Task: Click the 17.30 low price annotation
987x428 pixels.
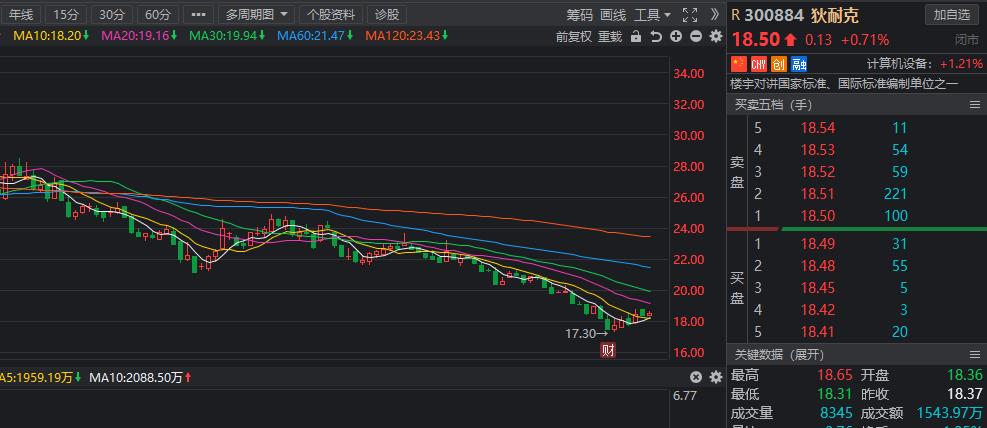Action: pos(586,334)
